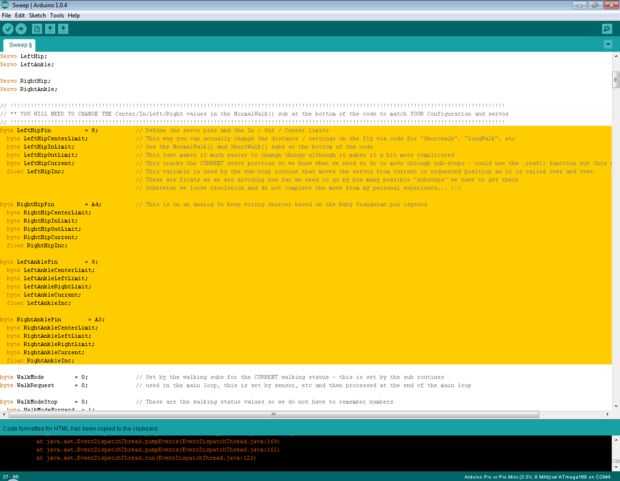Click the 'LeftAnkleLeftLimit;' code line
The height and width of the screenshot is (481, 620).
(x=47, y=278)
